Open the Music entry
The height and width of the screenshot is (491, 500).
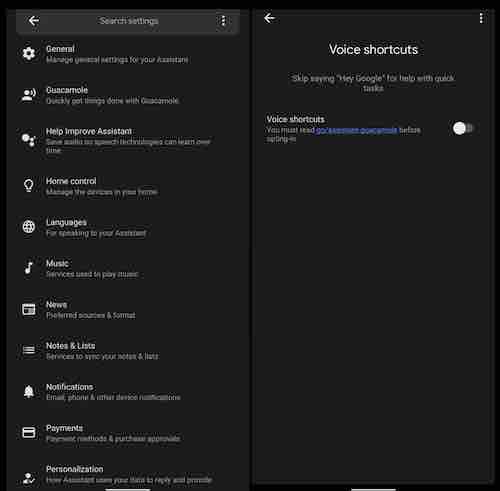[128, 268]
